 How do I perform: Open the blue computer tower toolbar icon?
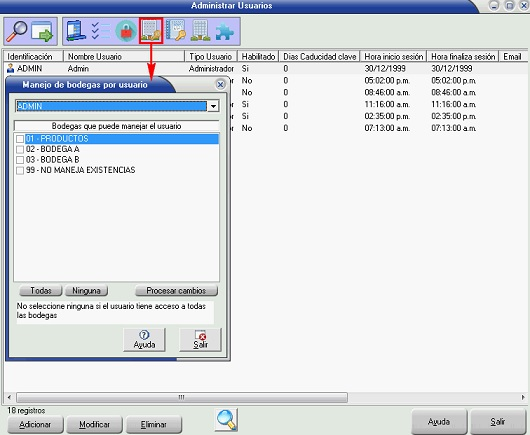coord(76,31)
